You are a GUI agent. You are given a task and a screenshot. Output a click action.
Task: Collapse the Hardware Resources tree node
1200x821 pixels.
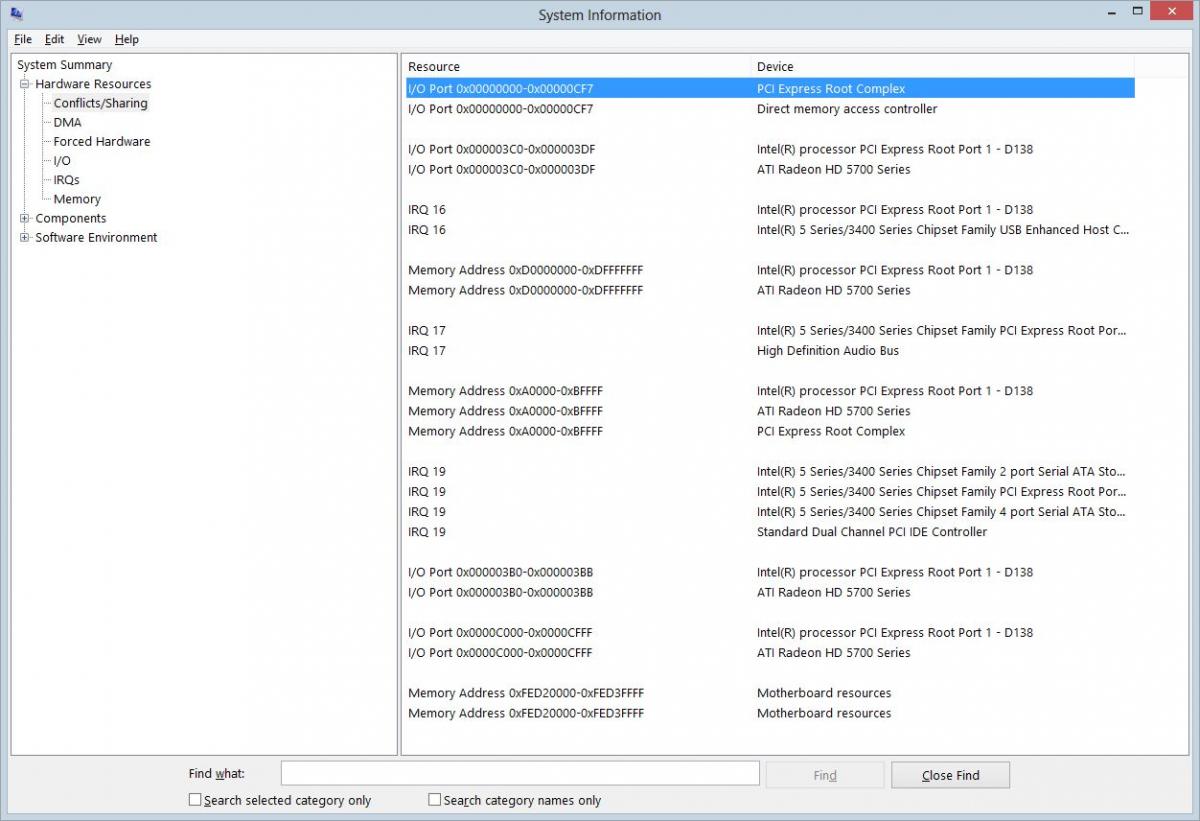point(25,84)
